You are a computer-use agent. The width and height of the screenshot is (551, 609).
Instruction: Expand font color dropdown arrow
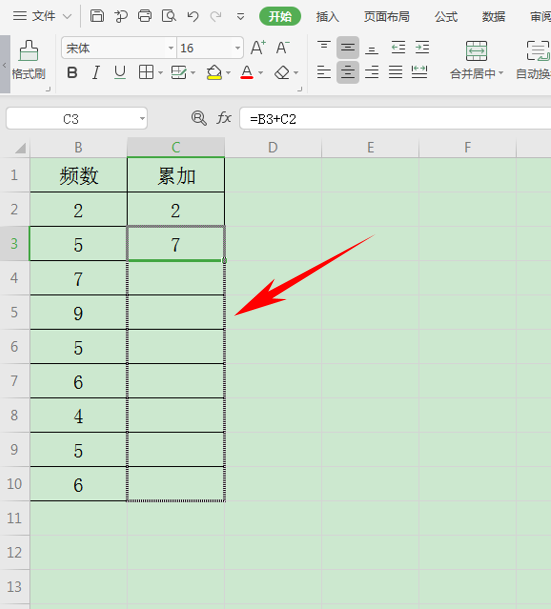[261, 73]
